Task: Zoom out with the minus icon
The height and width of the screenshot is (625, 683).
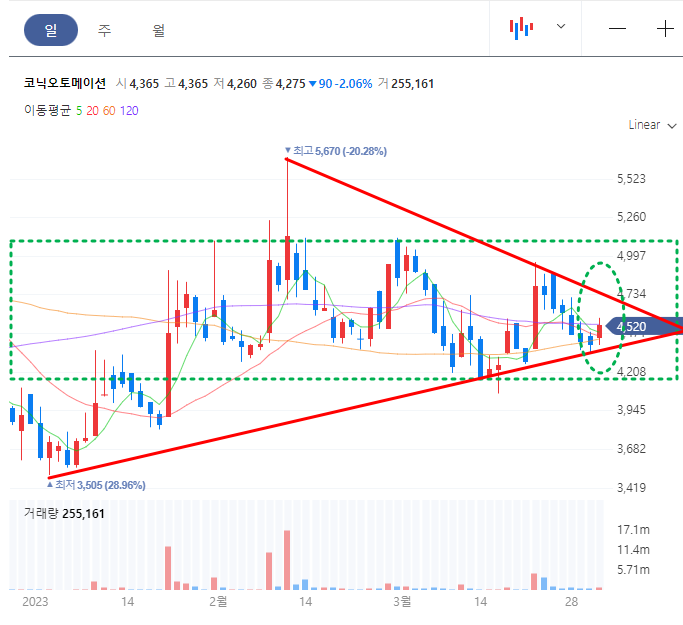Action: click(617, 29)
